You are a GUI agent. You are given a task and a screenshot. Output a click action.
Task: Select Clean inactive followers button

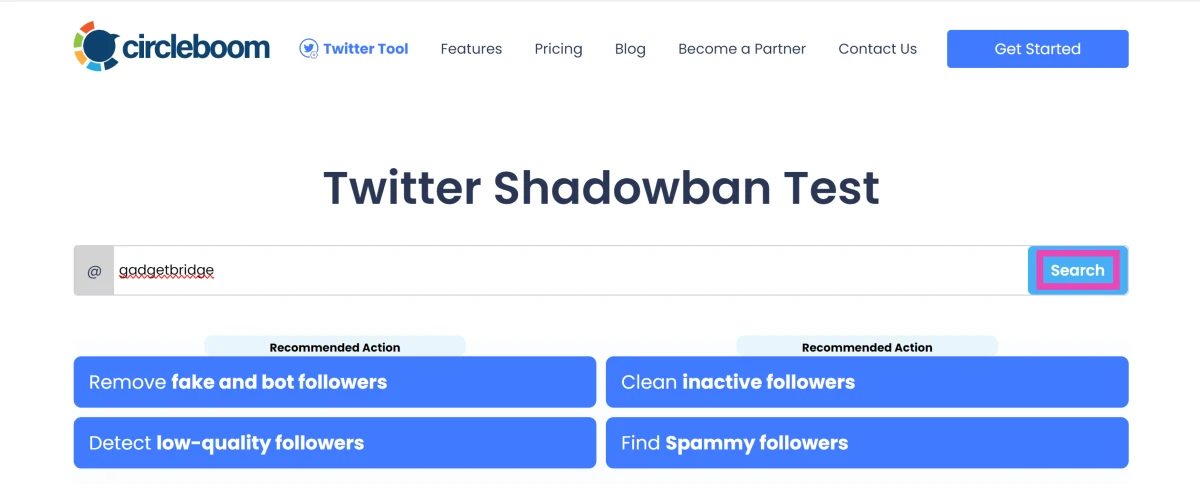pos(866,382)
